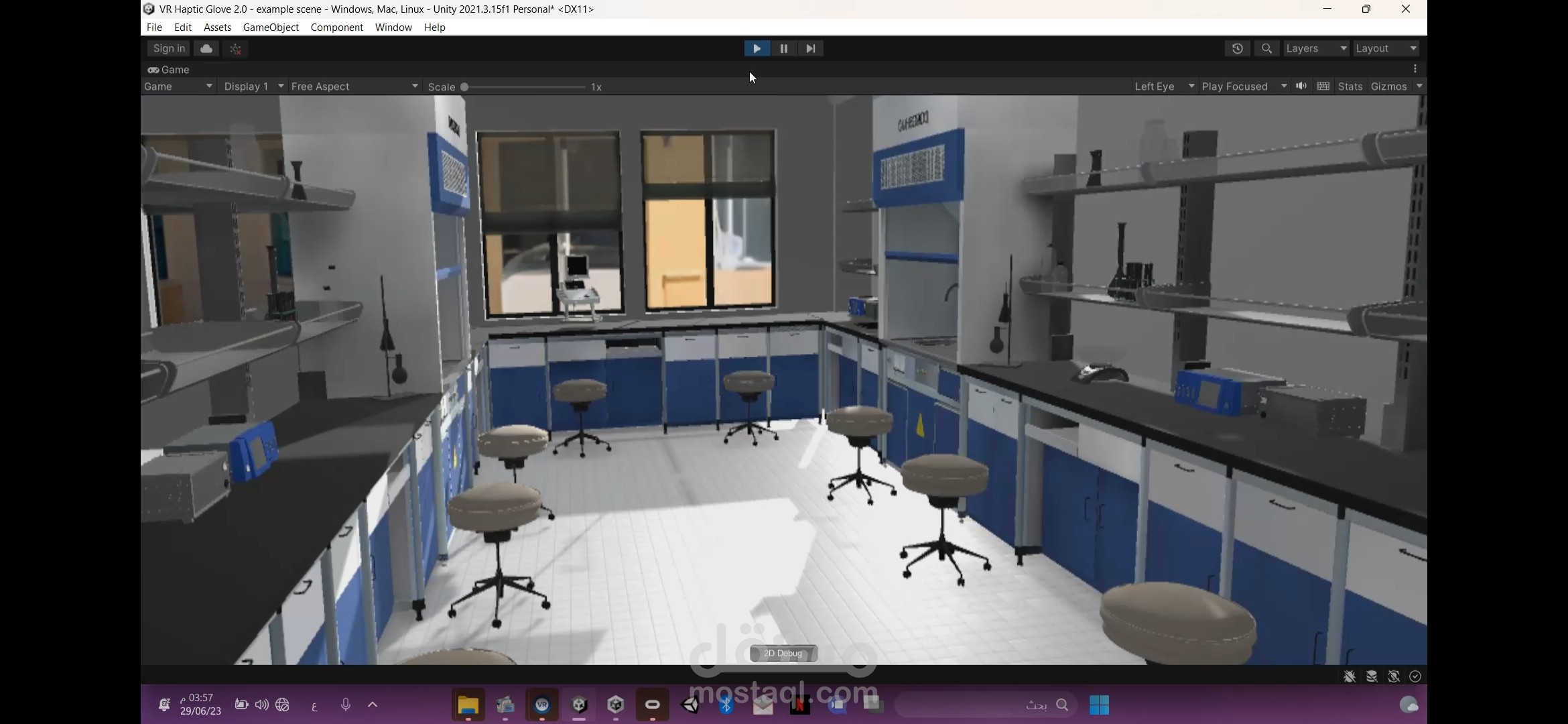
Task: Open the Left Eye dropdown
Action: point(1164,86)
